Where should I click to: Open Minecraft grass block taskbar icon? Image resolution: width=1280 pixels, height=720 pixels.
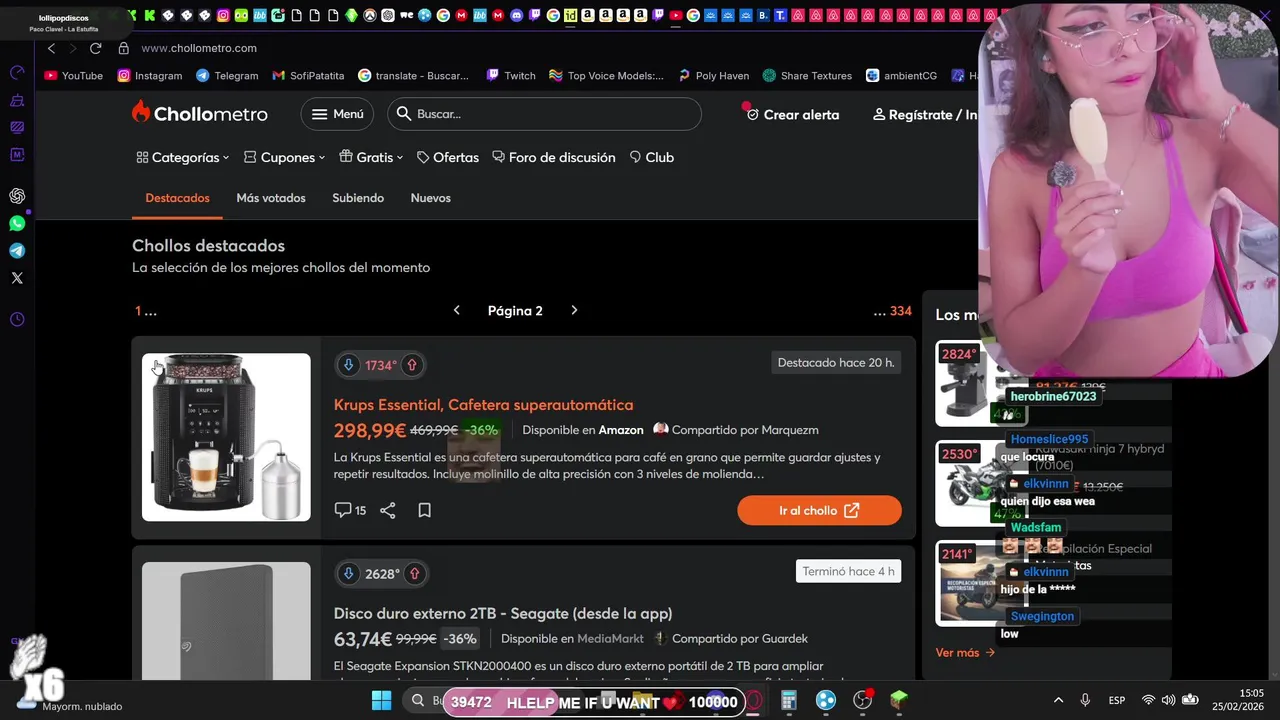[x=899, y=701]
